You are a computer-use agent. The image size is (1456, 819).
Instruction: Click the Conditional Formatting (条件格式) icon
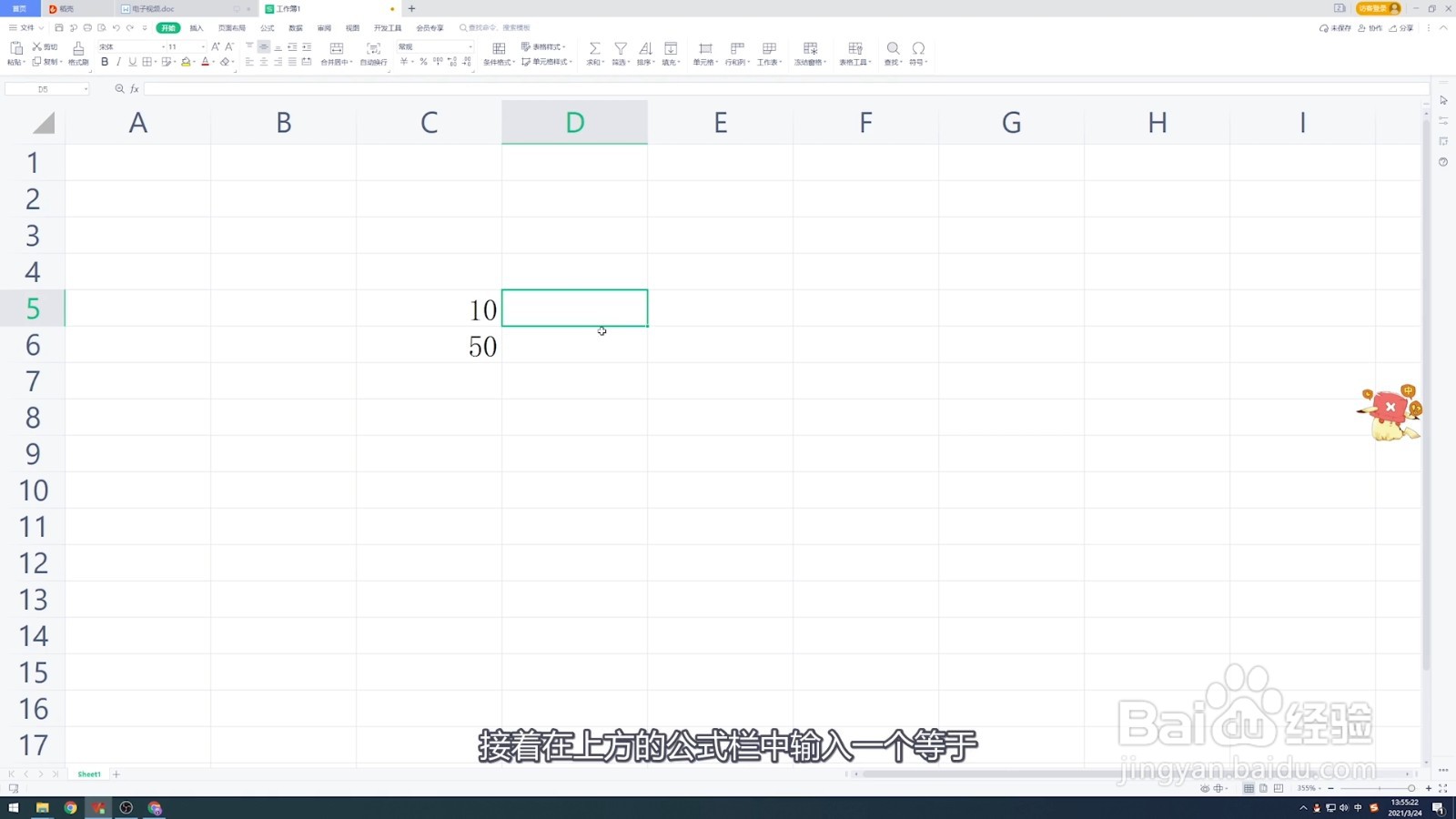[499, 48]
